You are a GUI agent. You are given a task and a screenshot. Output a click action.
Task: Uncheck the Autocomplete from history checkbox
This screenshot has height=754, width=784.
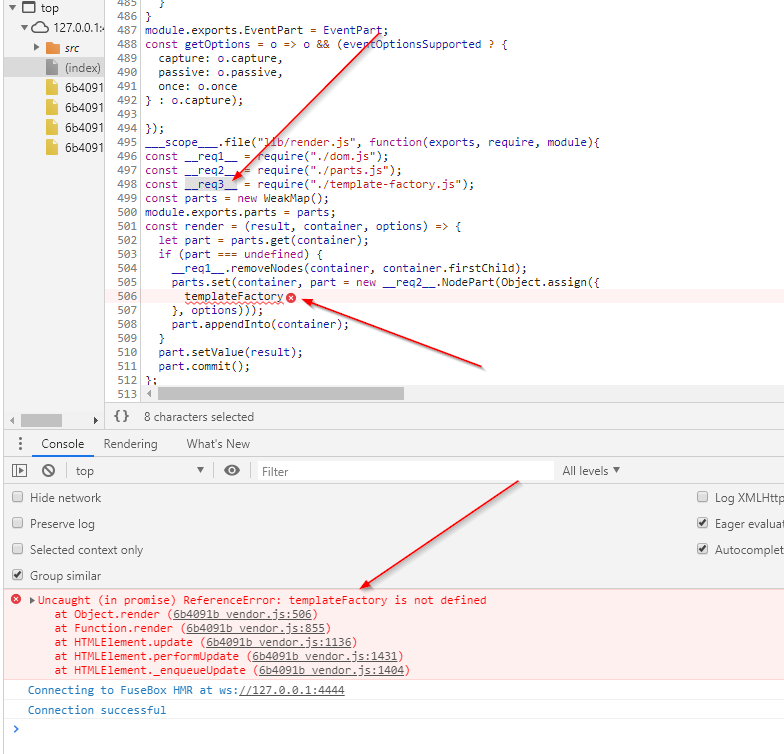tap(702, 549)
